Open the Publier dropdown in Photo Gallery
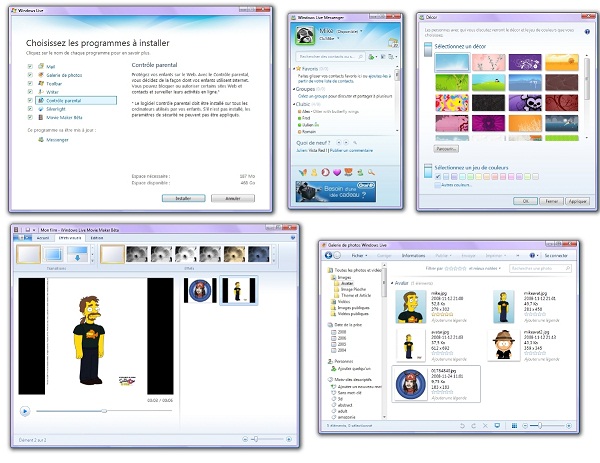This screenshot has width=600, height=463. pyautogui.click(x=443, y=255)
